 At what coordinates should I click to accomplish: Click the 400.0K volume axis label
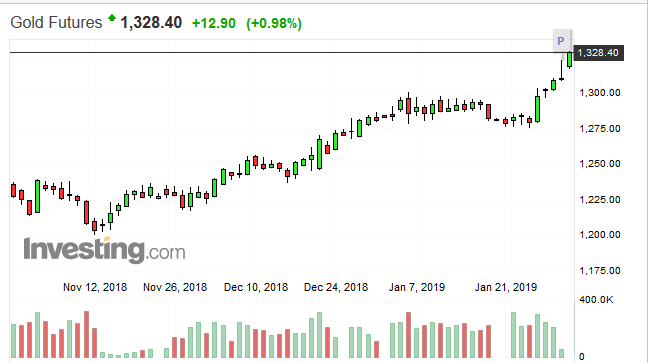point(596,300)
